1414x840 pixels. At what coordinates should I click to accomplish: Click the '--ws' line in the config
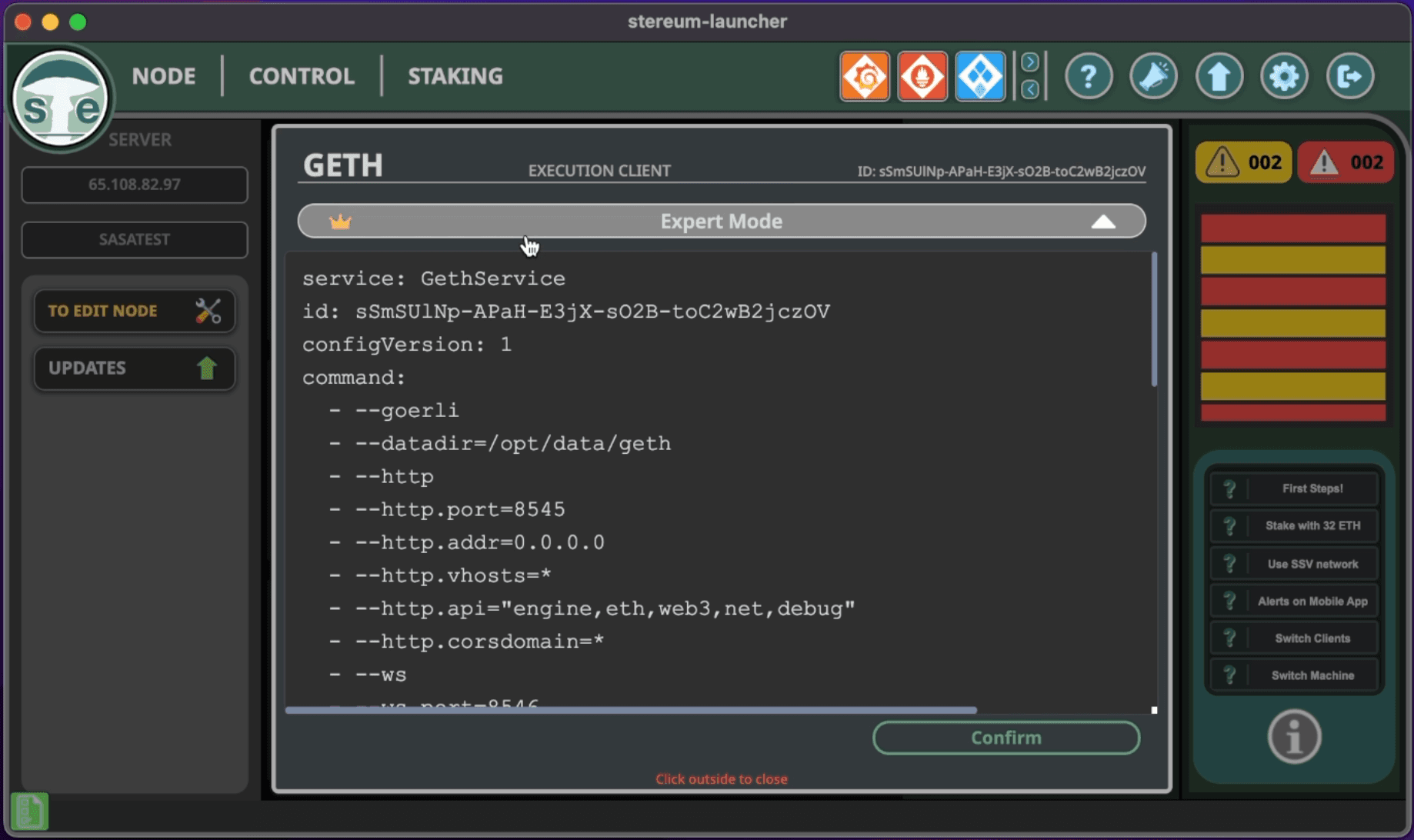368,675
